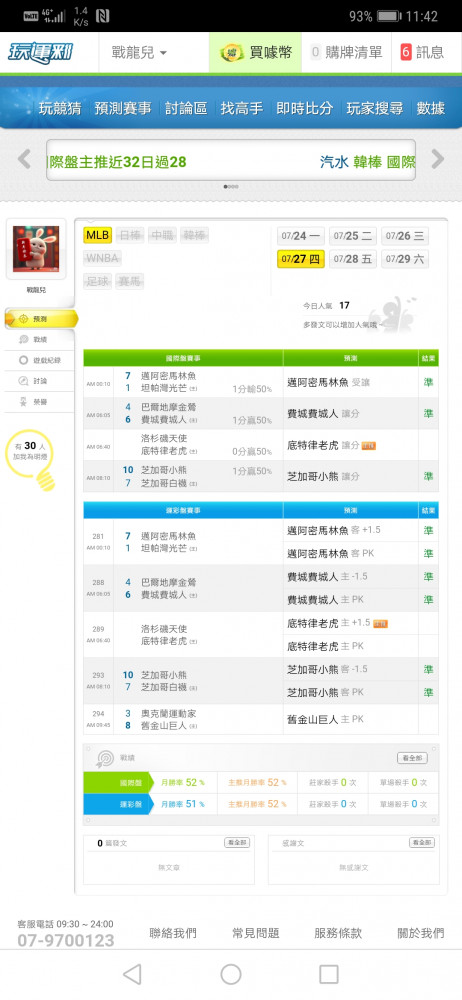Open 討論 in the left sidebar
The height and width of the screenshot is (1000, 462).
tap(40, 381)
